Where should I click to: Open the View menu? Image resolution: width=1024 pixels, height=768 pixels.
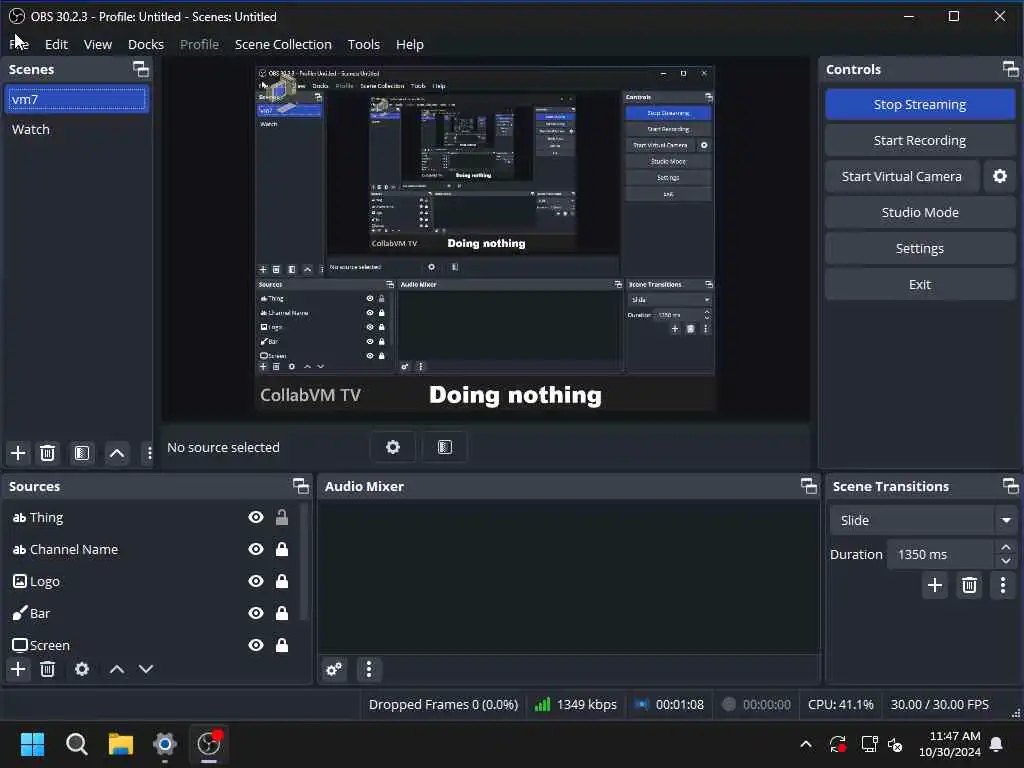click(x=98, y=44)
